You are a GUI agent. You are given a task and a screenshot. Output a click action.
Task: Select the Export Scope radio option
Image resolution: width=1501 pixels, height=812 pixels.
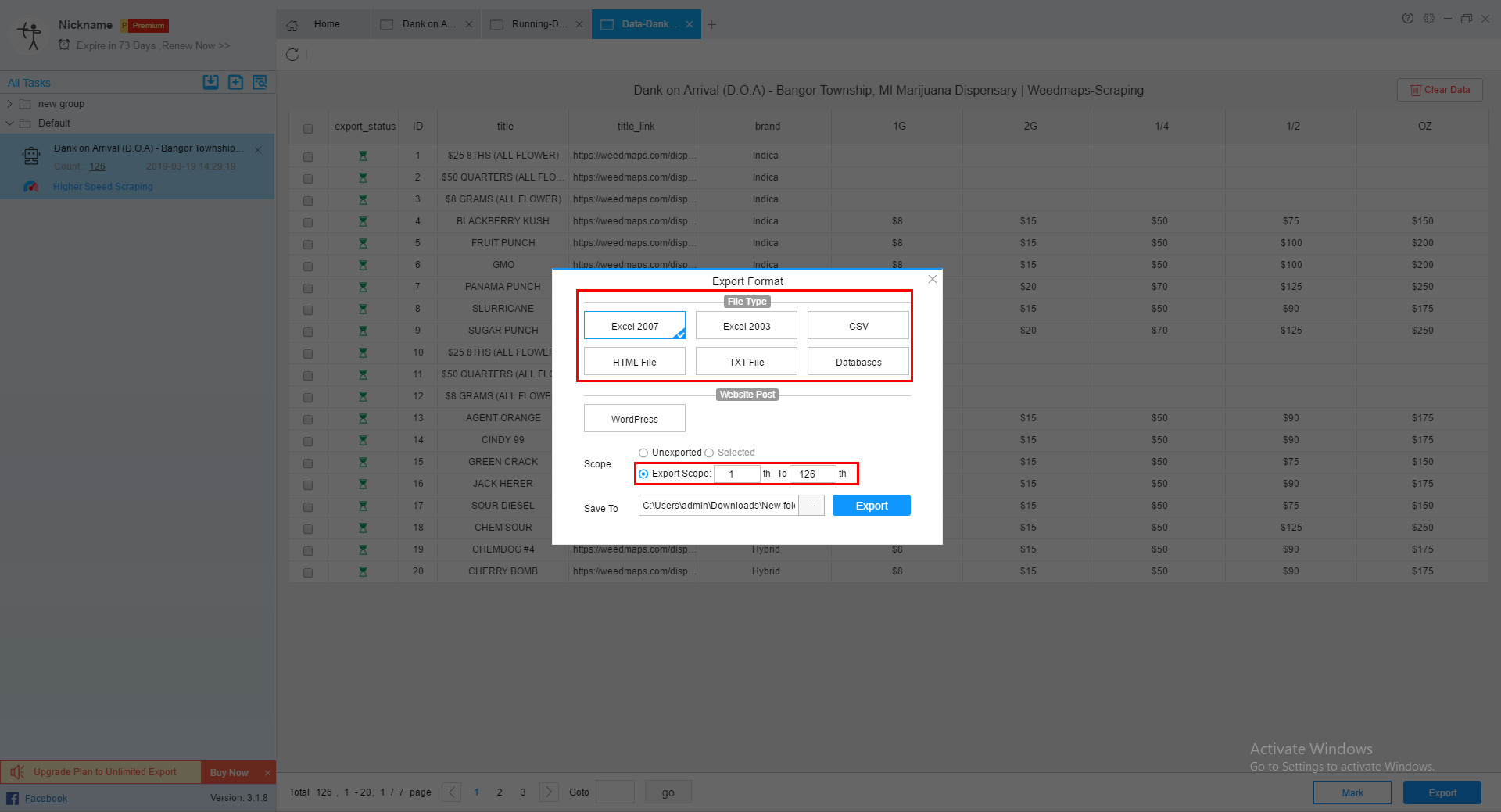click(x=643, y=474)
